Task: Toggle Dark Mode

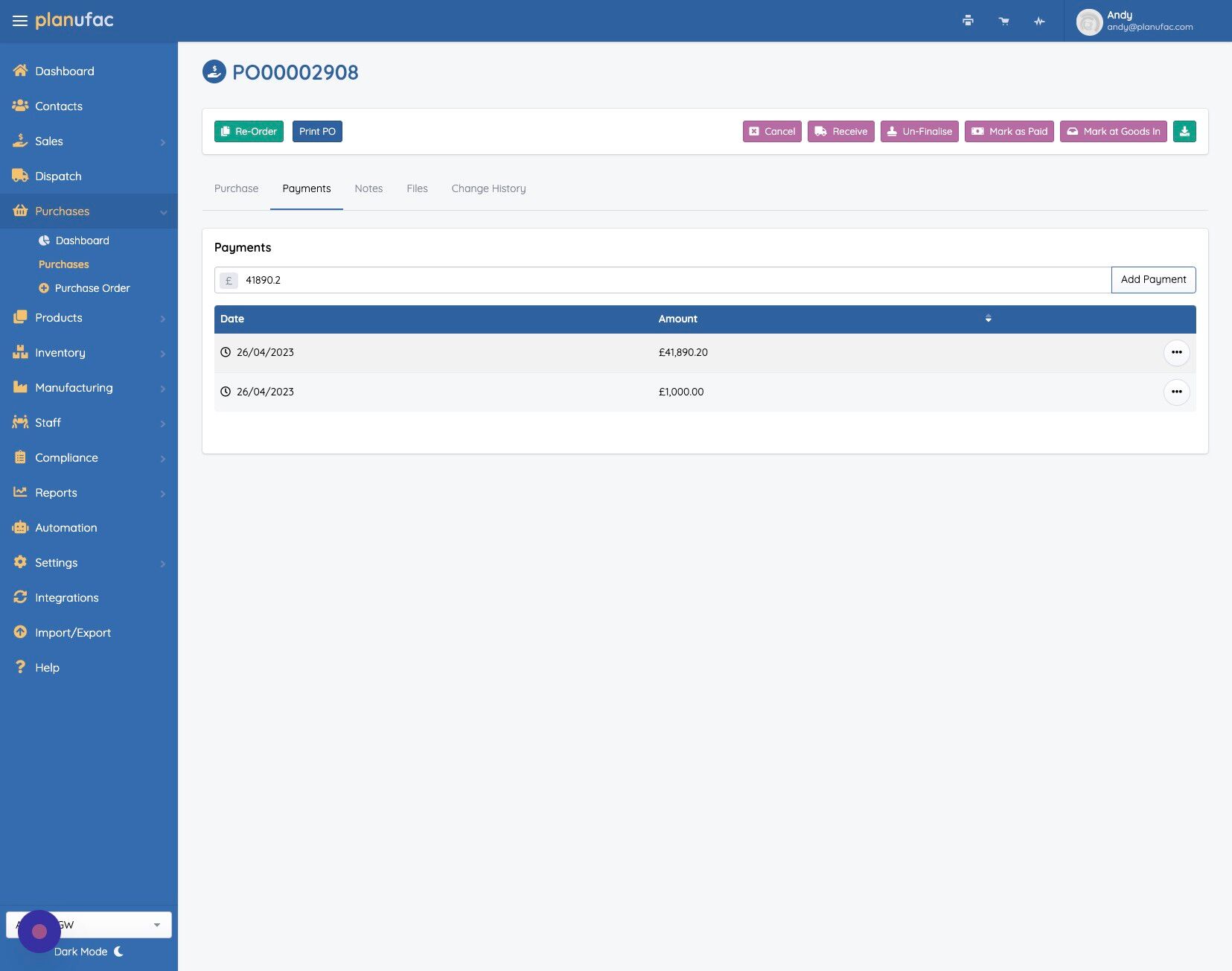Action: [89, 952]
